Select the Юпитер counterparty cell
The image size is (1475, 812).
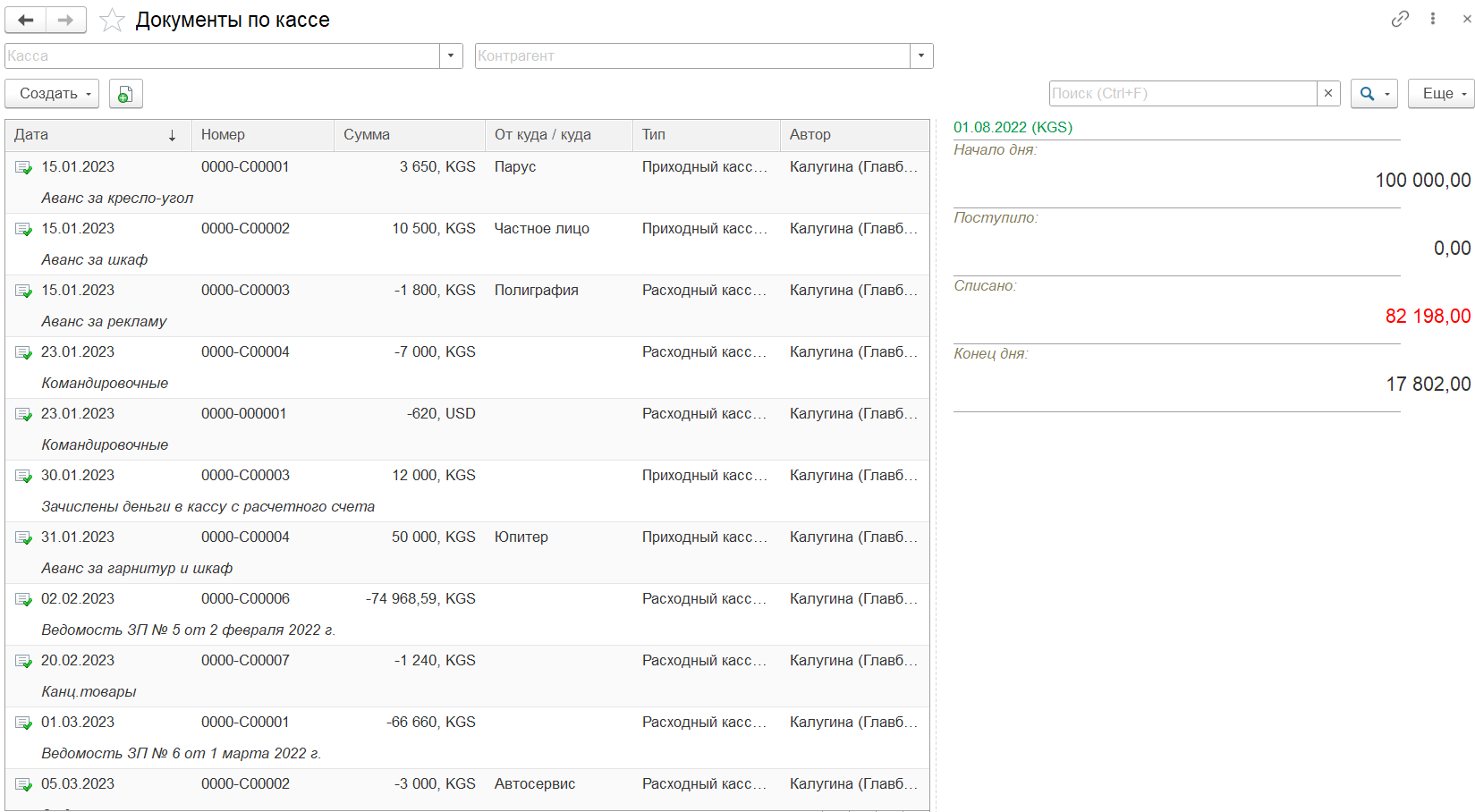521,537
